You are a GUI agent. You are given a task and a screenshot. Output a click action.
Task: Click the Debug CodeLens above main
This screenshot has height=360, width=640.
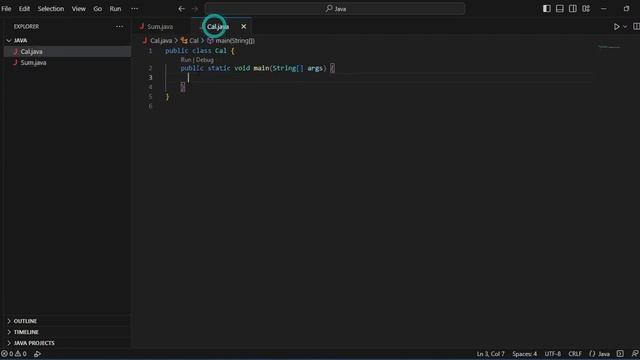pyautogui.click(x=204, y=60)
